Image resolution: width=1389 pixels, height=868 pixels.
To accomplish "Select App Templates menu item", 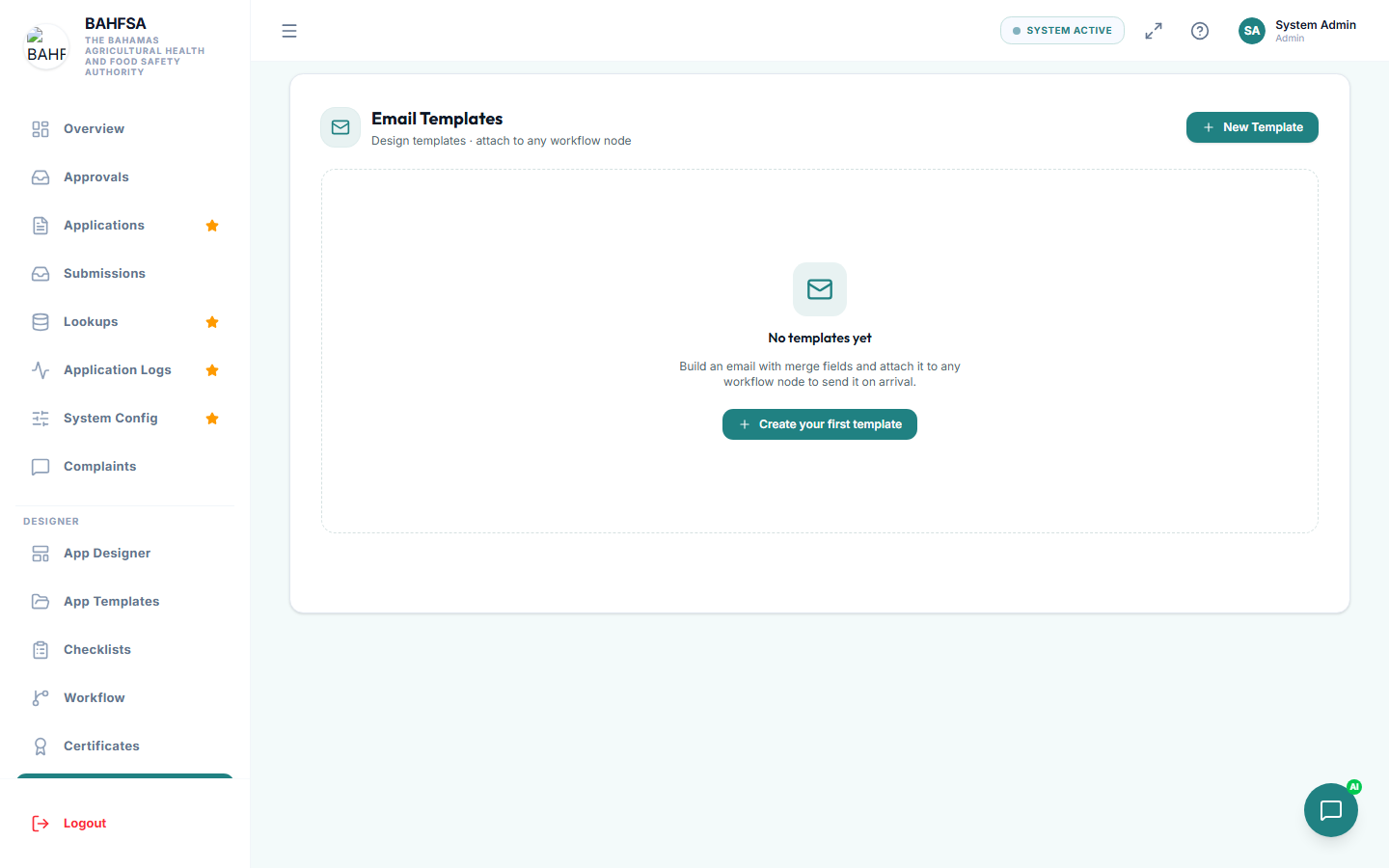I will pyautogui.click(x=125, y=602).
